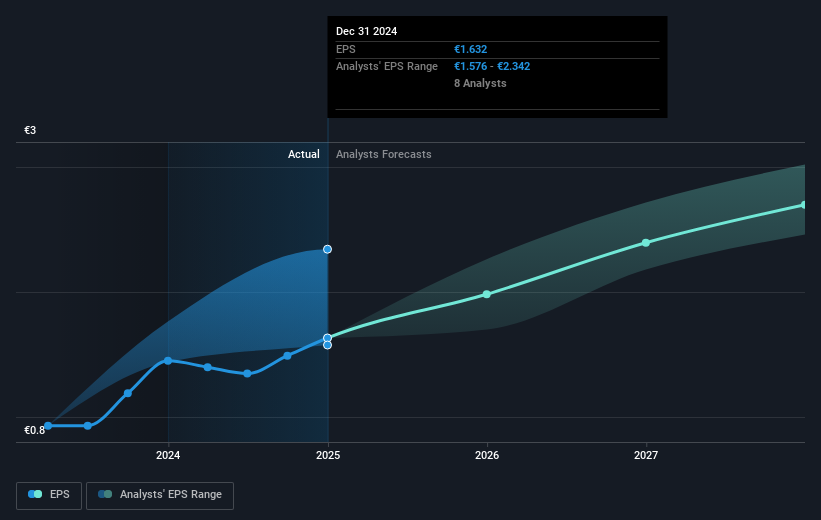
Task: Select the 2026 forecast EPS data point
Action: click(x=486, y=294)
